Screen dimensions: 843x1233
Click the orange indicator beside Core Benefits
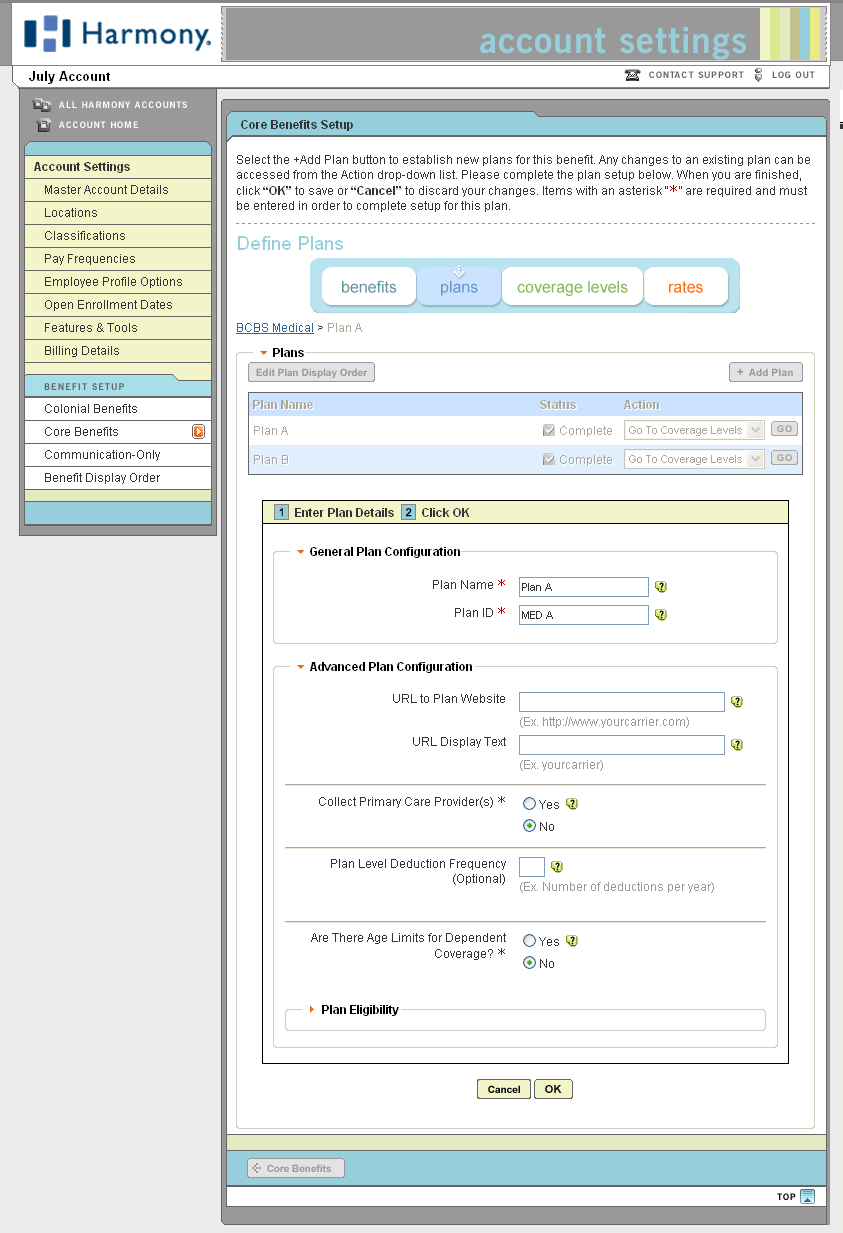coord(198,431)
